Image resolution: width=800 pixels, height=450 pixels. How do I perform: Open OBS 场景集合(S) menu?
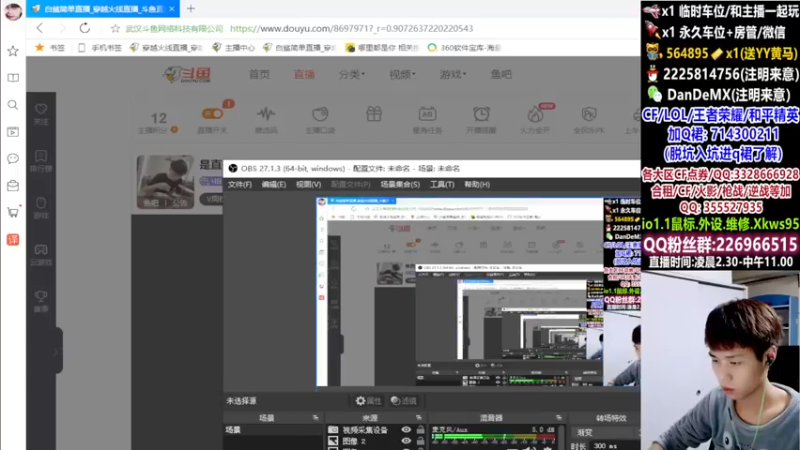[400, 184]
